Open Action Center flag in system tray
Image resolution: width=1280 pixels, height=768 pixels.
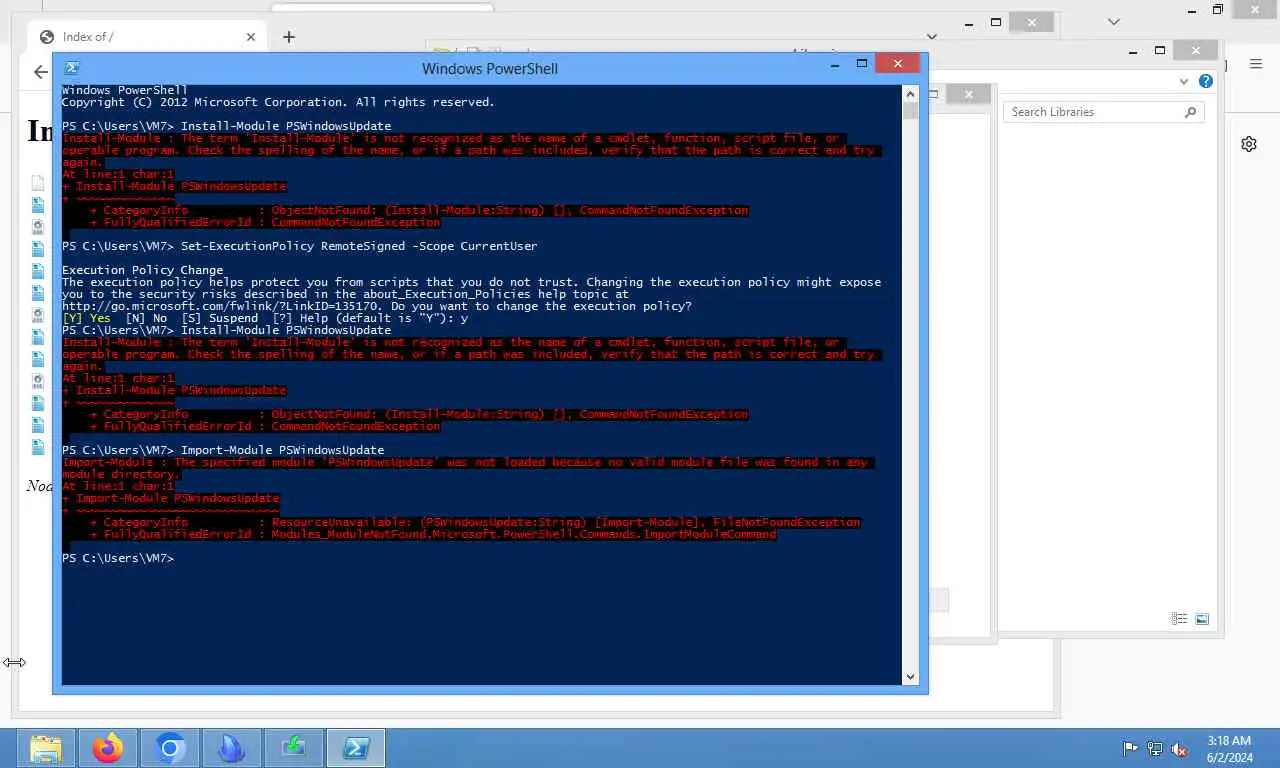(x=1130, y=748)
